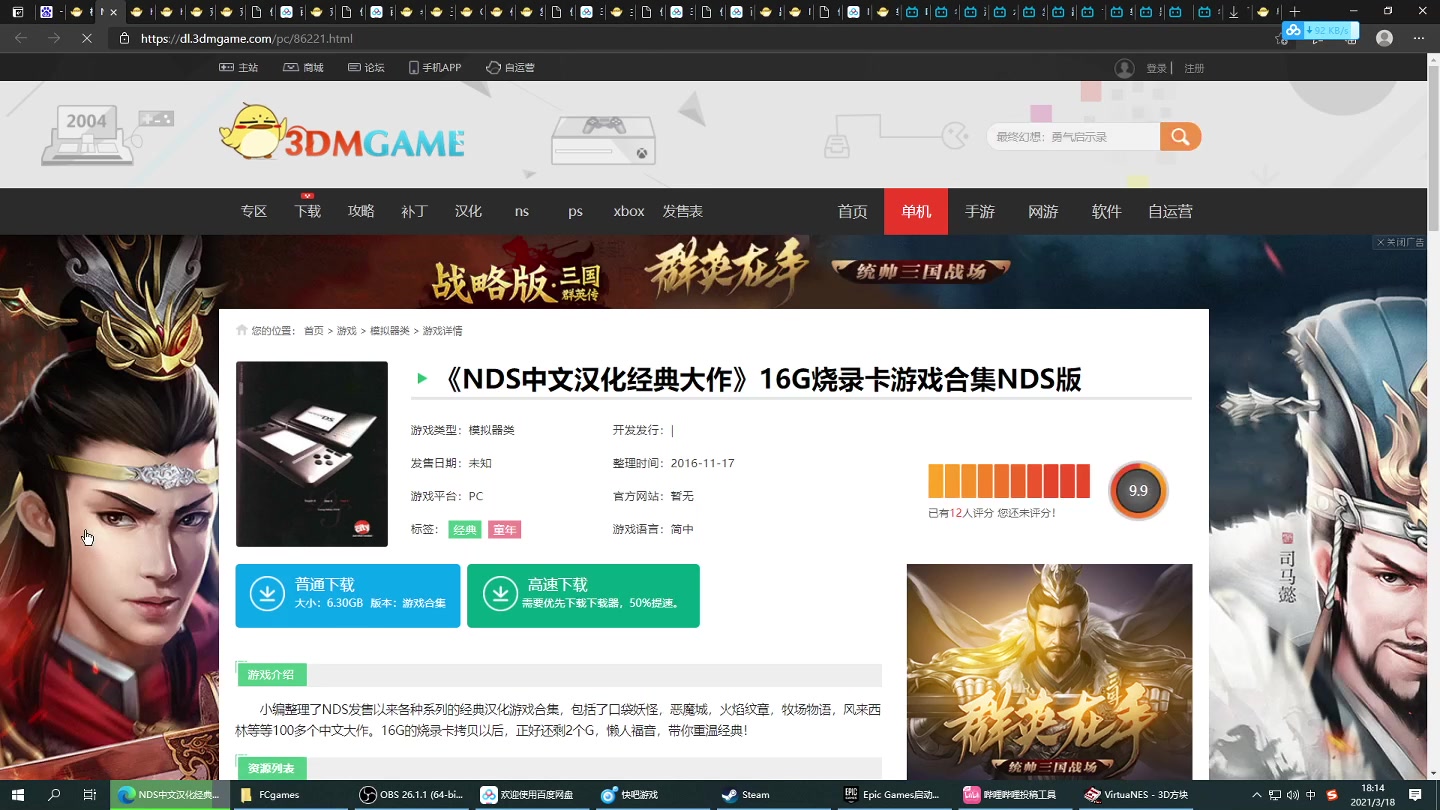
Task: Click the 登录 login link
Action: [x=1157, y=68]
